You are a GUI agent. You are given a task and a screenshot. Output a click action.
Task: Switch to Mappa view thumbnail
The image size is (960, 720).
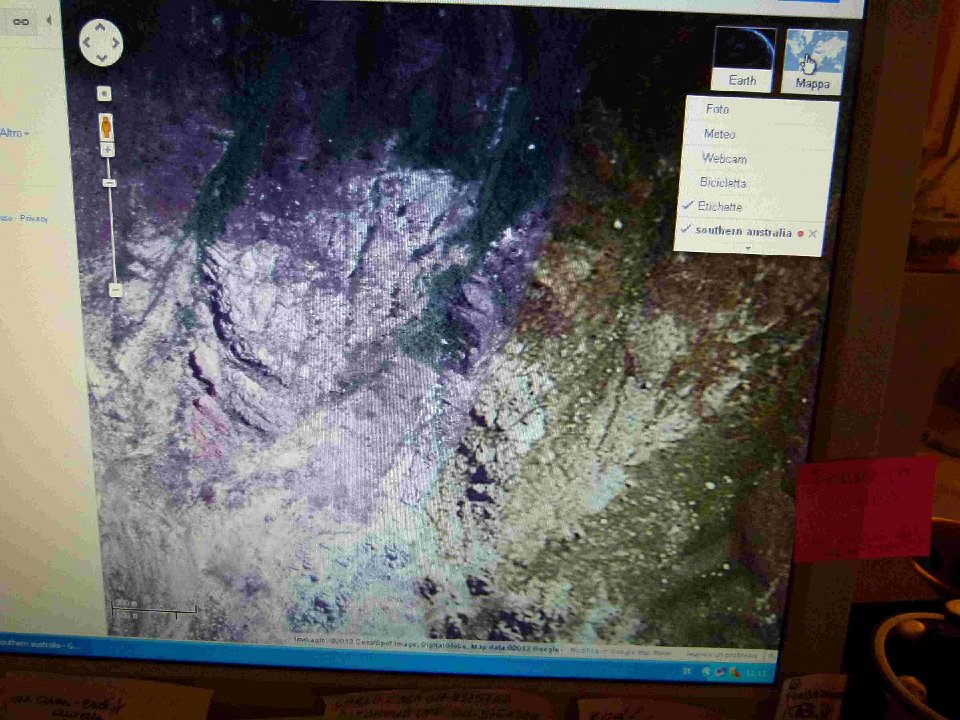pos(813,62)
